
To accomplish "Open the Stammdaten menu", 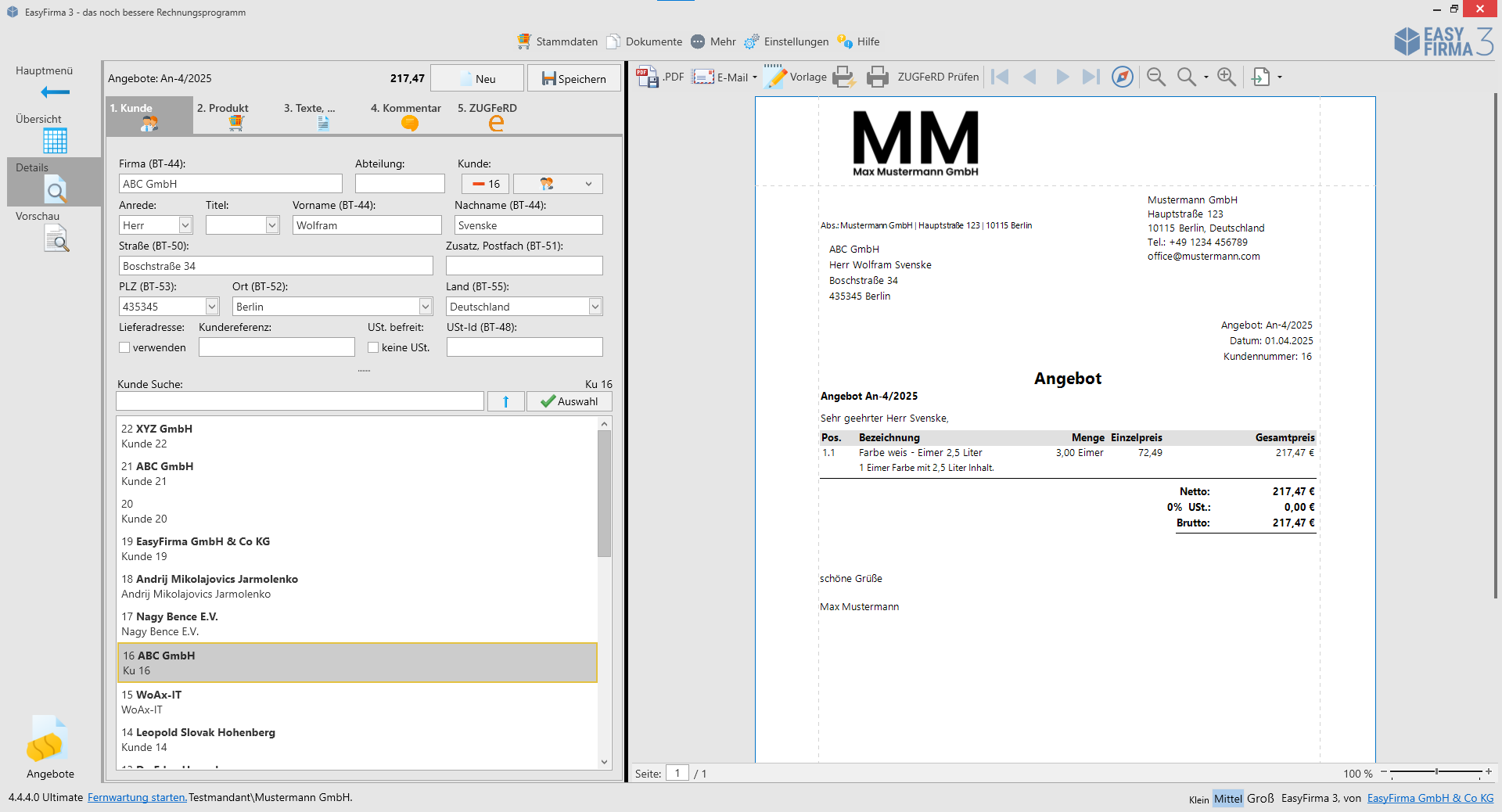I will [x=557, y=41].
